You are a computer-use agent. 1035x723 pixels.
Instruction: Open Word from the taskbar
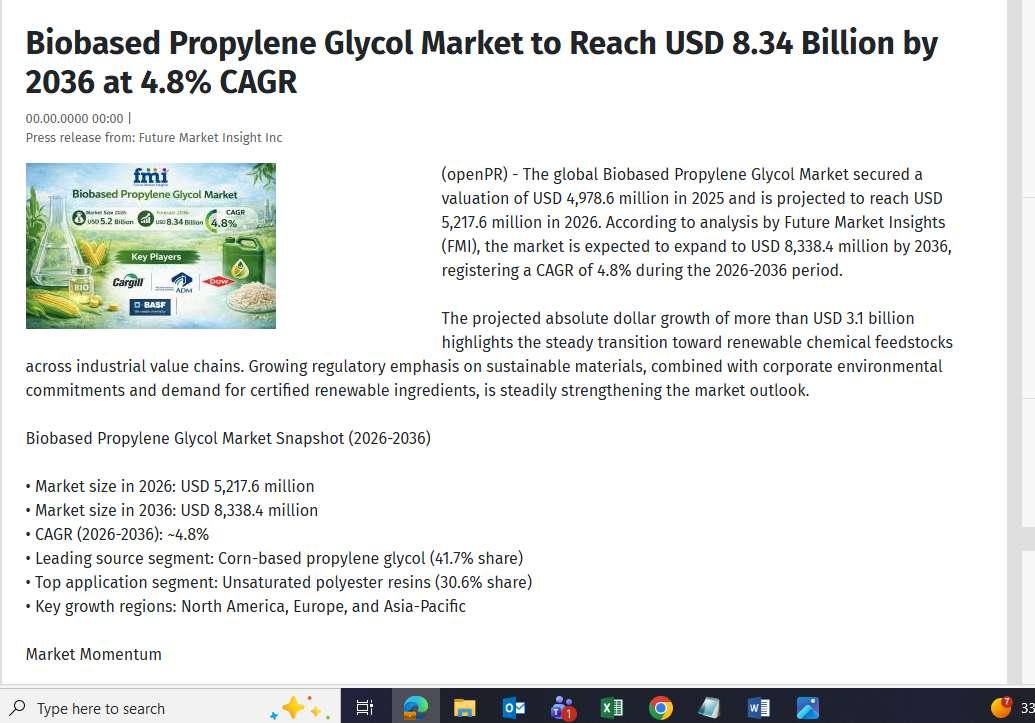click(x=758, y=708)
